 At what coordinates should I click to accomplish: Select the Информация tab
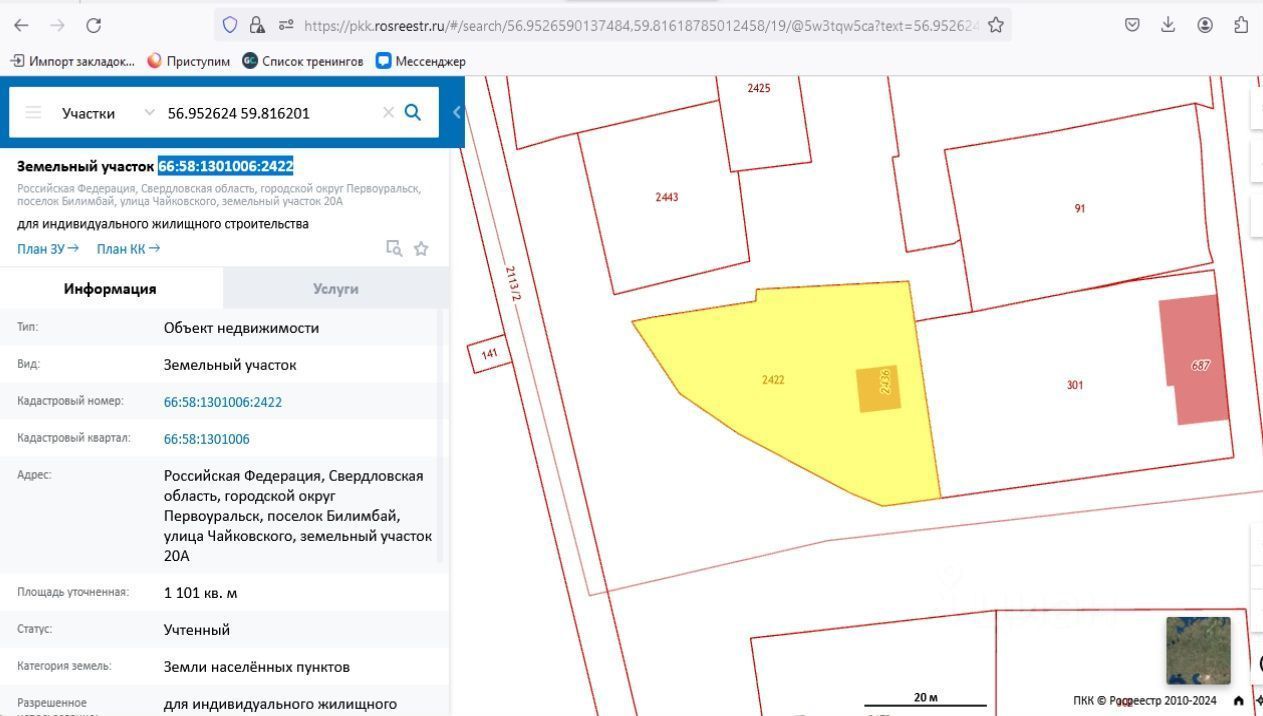click(110, 289)
